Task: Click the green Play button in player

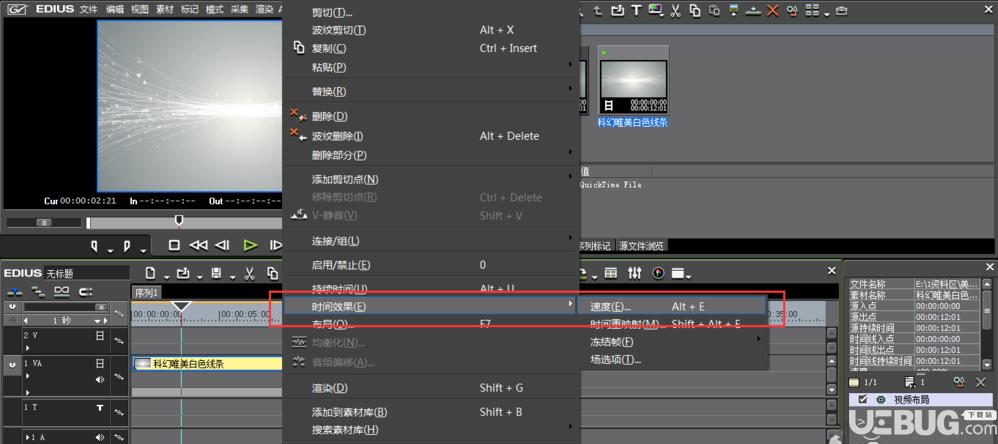Action: 250,245
